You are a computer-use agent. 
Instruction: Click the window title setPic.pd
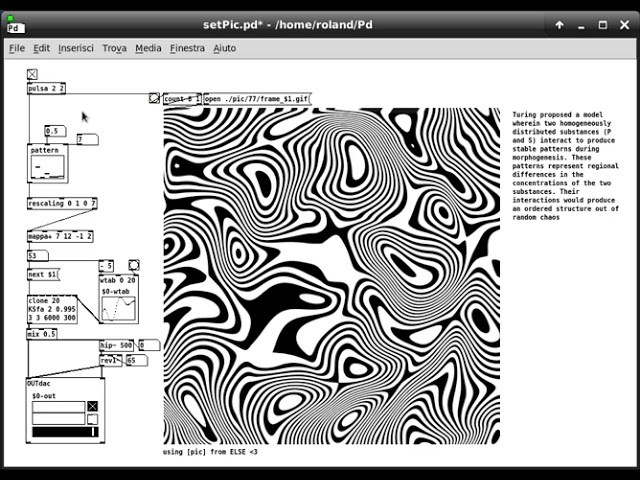coord(288,25)
